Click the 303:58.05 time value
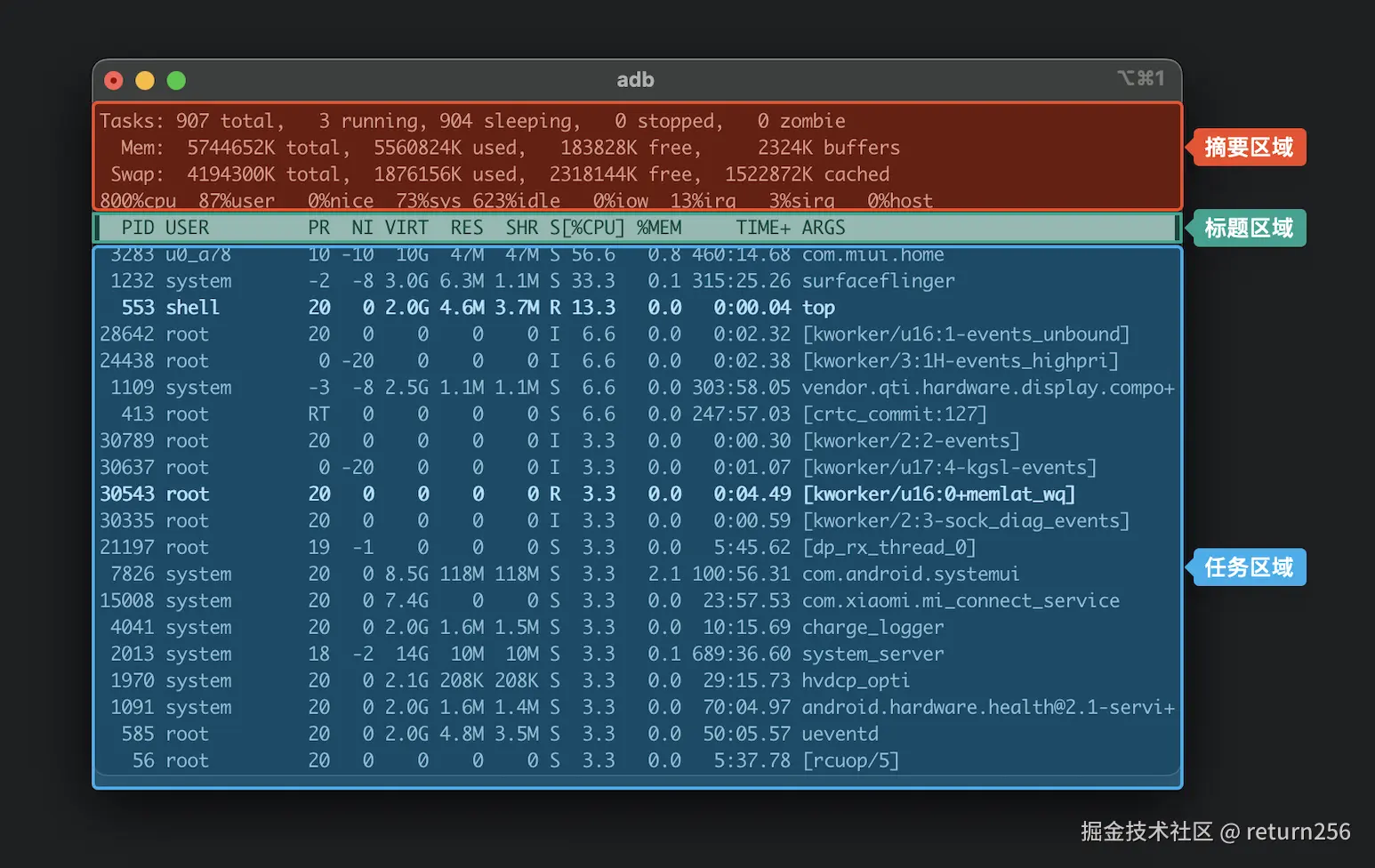Image resolution: width=1375 pixels, height=868 pixels. pyautogui.click(x=741, y=388)
